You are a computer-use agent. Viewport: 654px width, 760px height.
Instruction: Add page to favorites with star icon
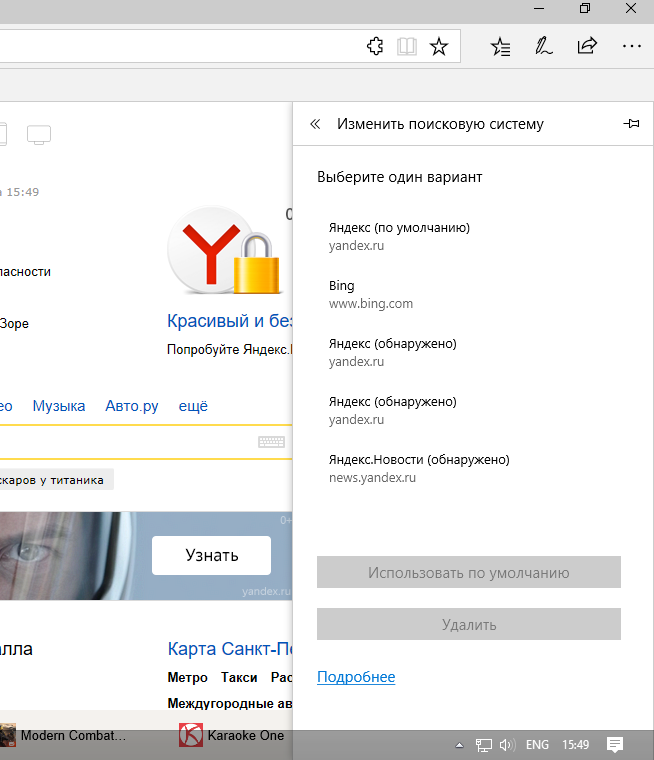pyautogui.click(x=439, y=47)
